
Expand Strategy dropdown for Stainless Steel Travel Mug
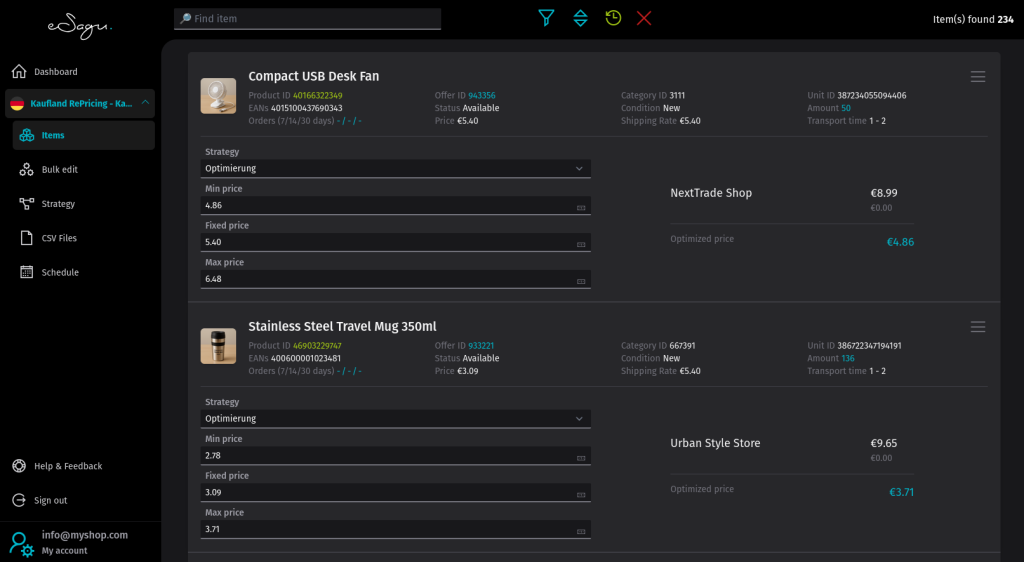point(579,419)
